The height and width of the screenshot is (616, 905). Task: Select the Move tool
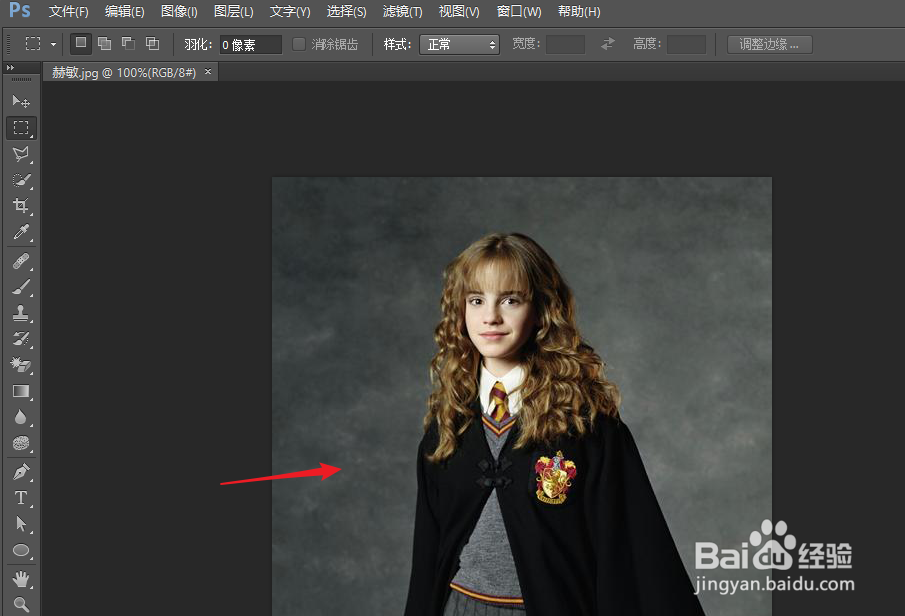pos(21,102)
